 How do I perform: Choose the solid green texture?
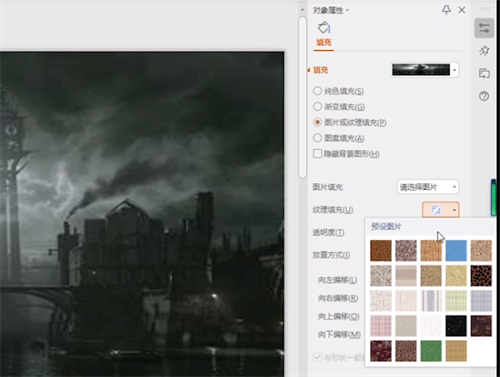pos(431,351)
